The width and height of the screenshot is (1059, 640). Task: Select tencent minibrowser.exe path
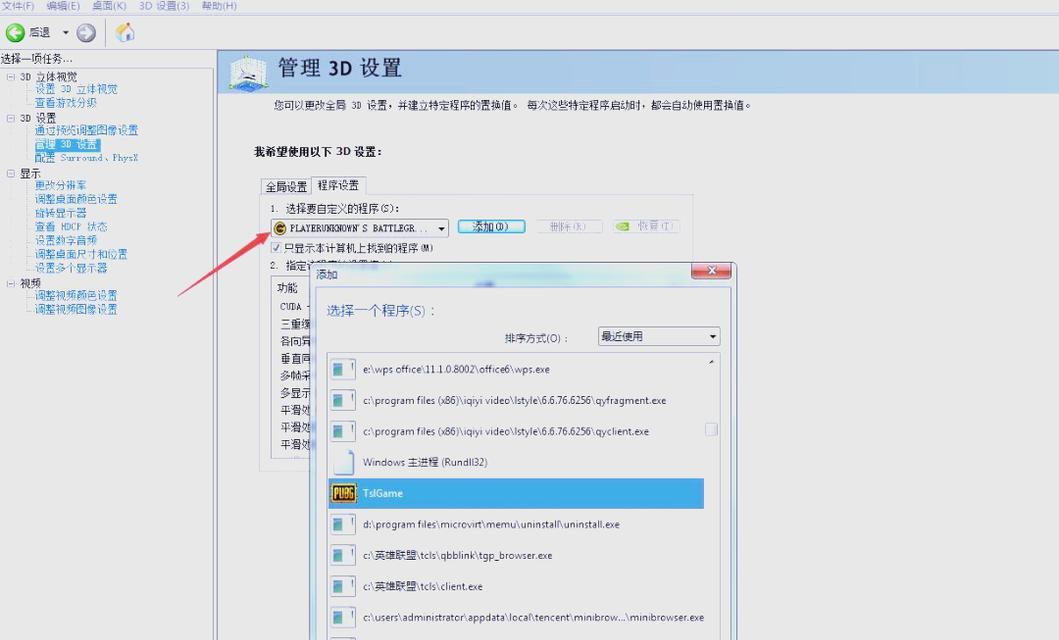click(x=534, y=618)
